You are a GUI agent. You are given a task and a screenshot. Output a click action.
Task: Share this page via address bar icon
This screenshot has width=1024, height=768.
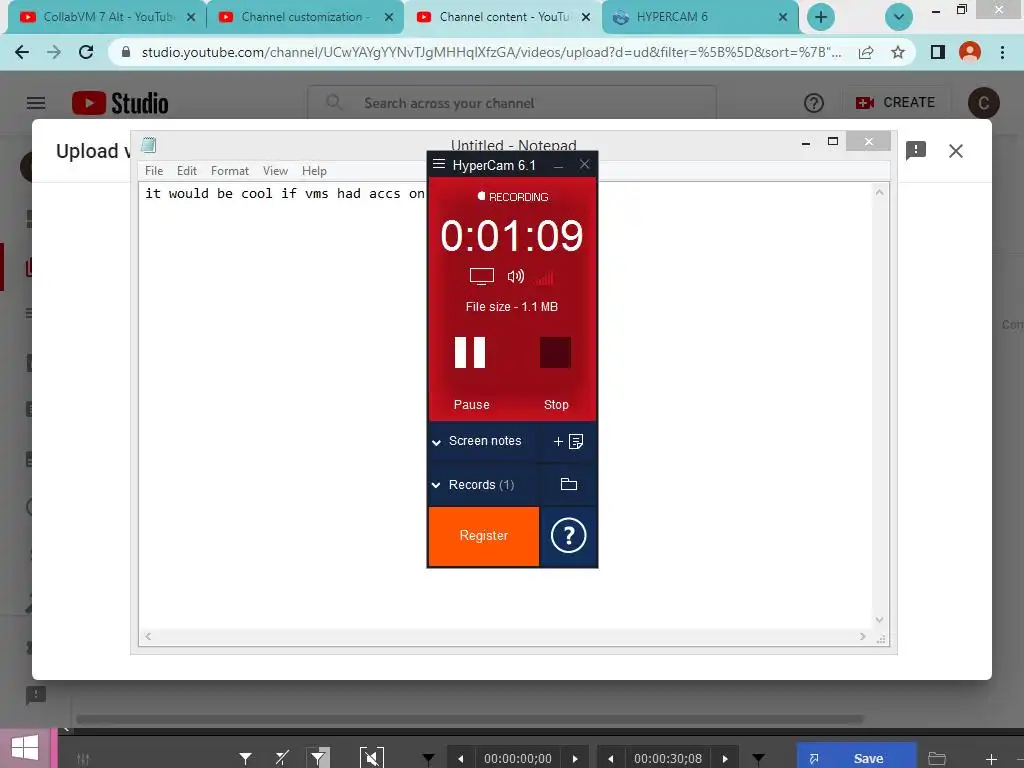866,52
